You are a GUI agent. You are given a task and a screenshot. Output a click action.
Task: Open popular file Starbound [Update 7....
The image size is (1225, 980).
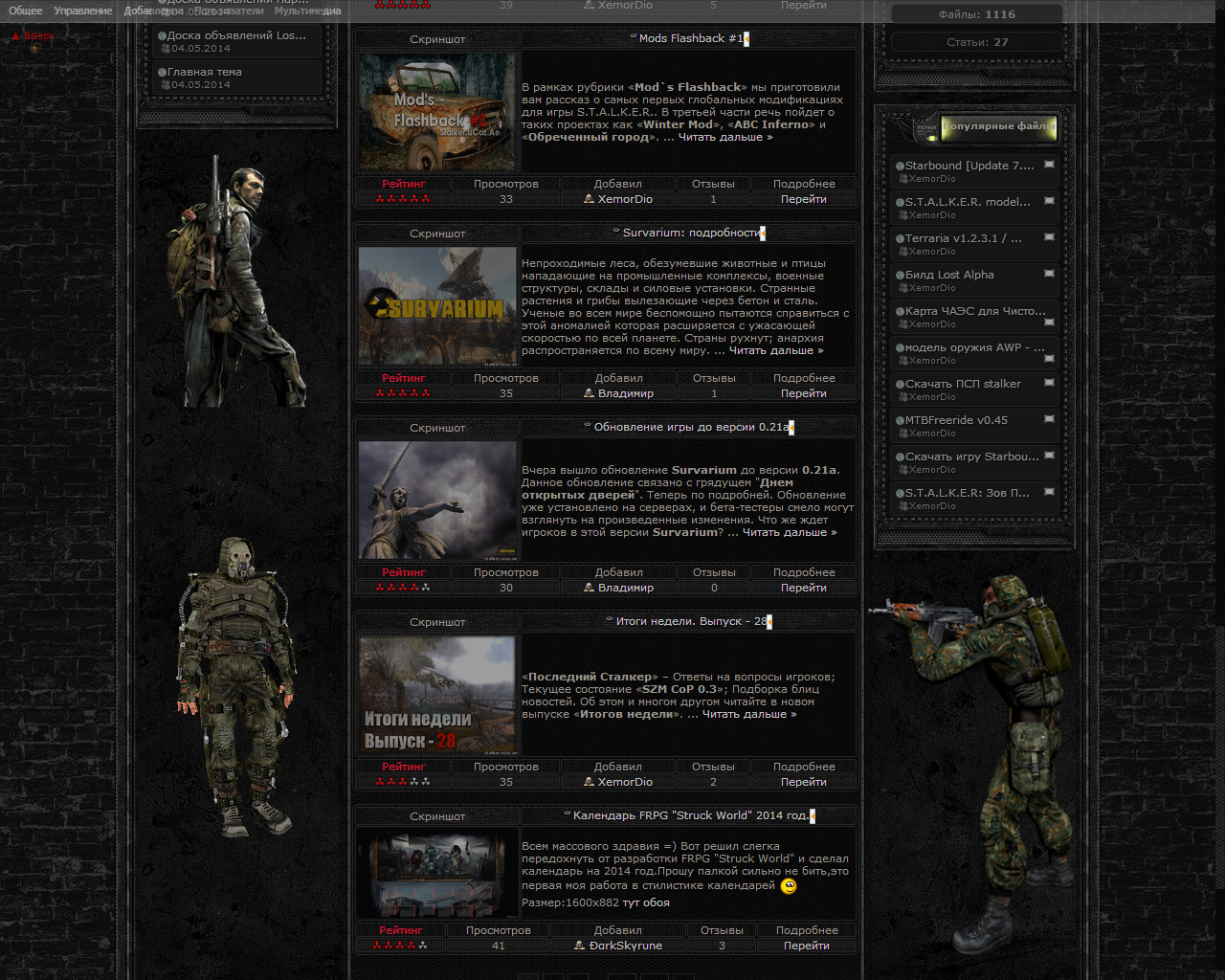tap(969, 166)
